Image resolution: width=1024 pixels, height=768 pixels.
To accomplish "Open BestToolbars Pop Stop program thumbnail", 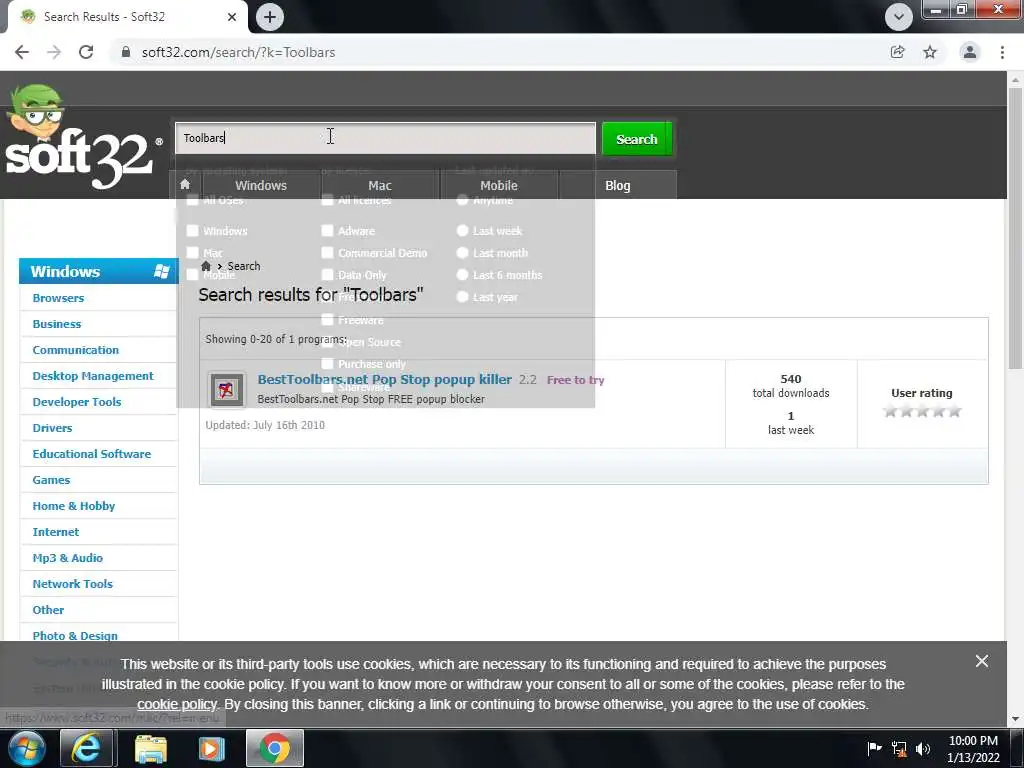I will (227, 390).
